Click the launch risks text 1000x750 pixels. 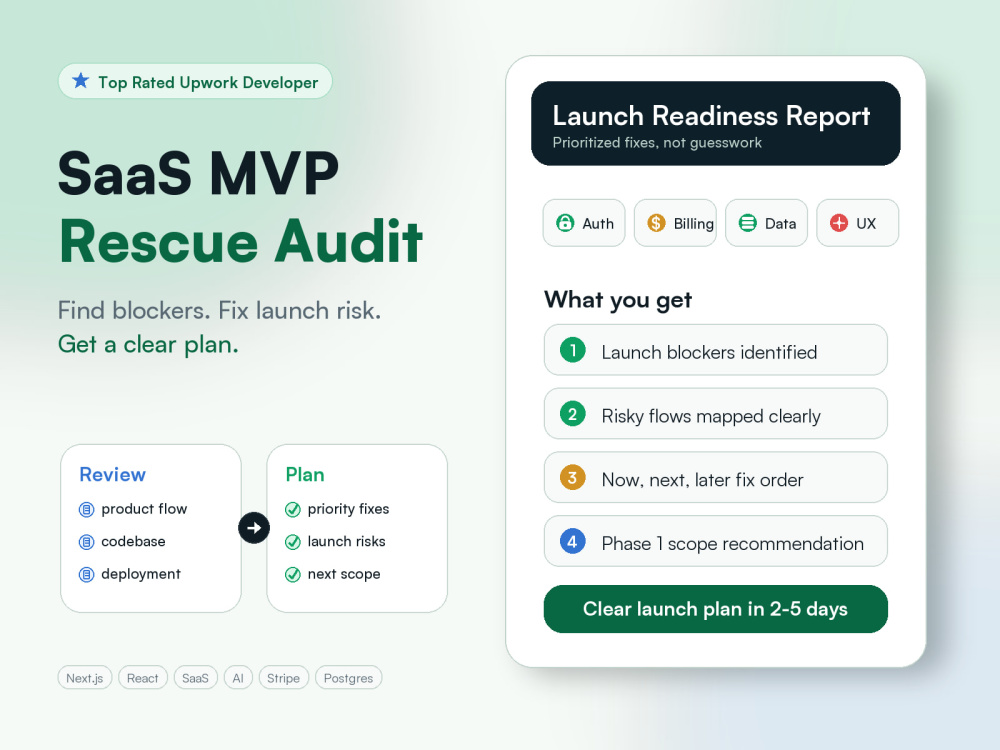346,541
